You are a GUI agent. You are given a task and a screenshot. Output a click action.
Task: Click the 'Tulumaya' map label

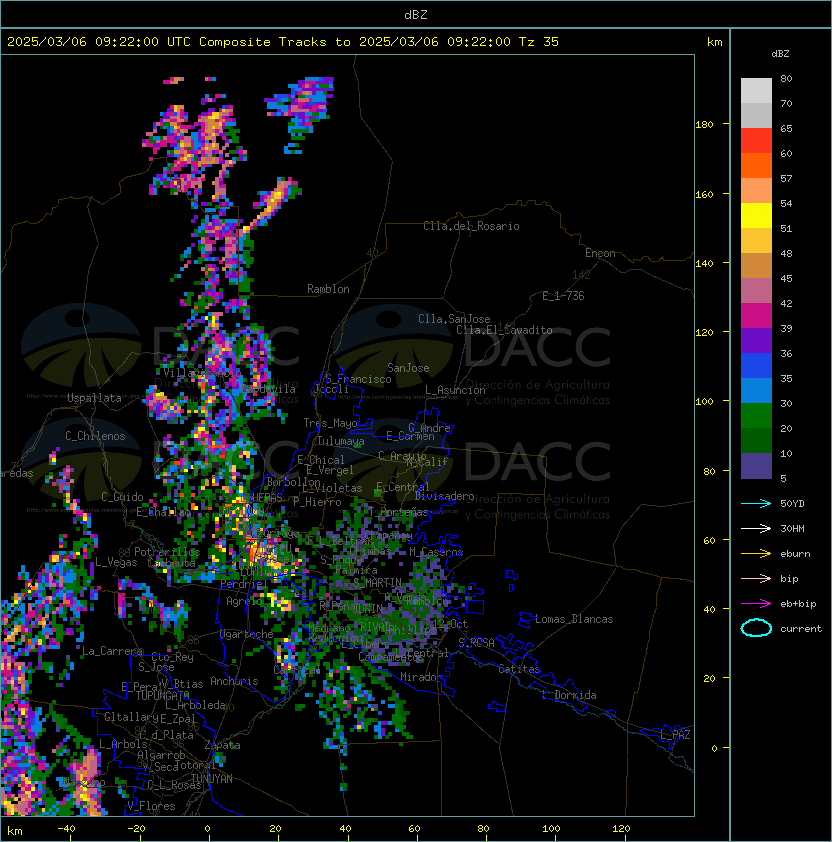click(341, 441)
